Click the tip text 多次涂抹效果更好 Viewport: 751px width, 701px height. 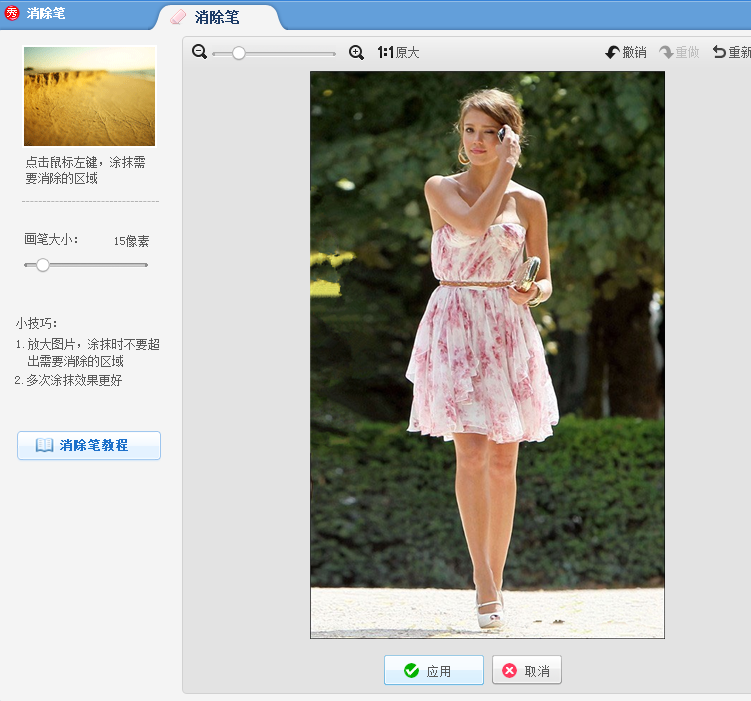pos(74,380)
